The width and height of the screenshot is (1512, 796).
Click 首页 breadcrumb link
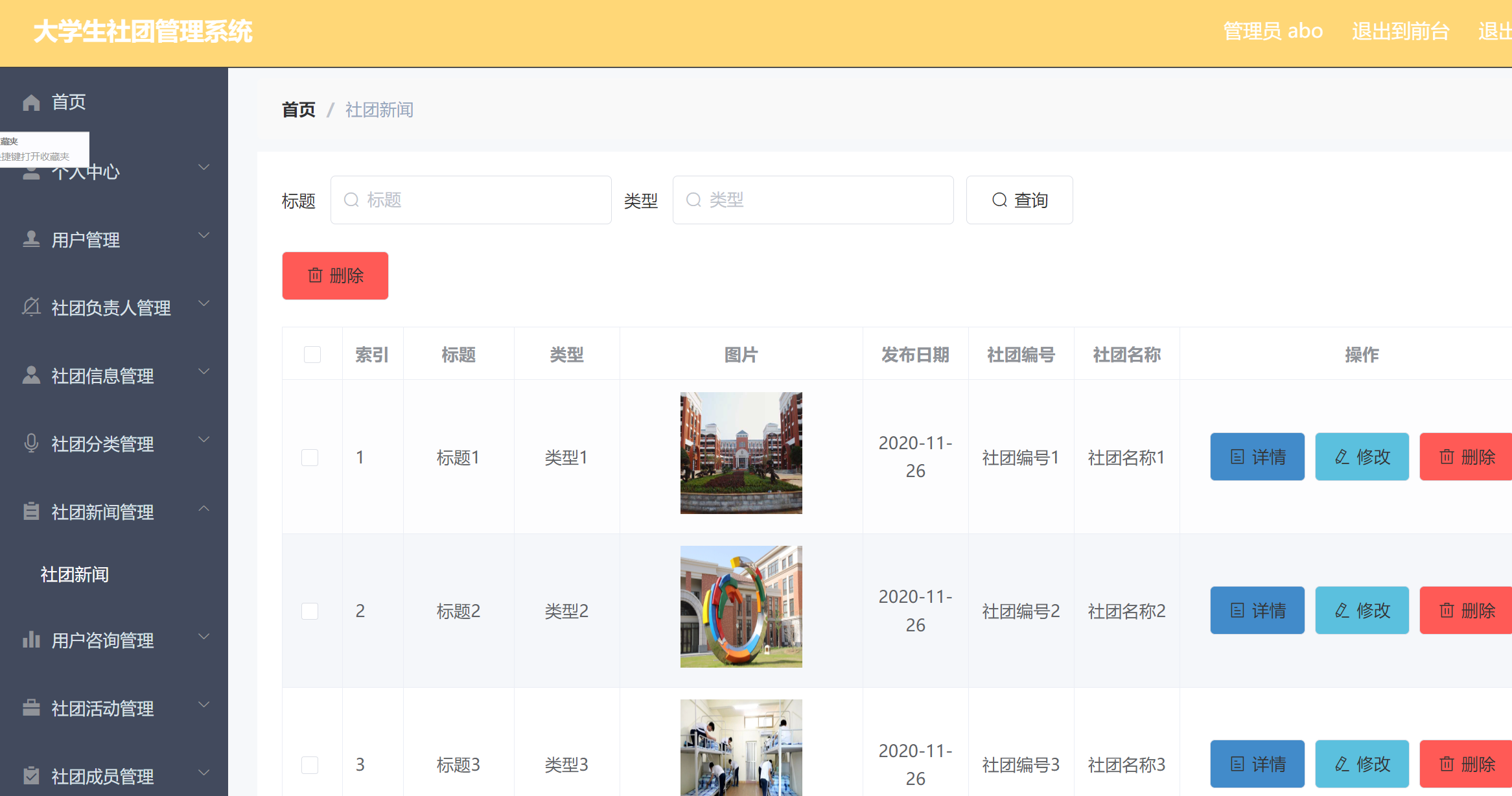299,110
